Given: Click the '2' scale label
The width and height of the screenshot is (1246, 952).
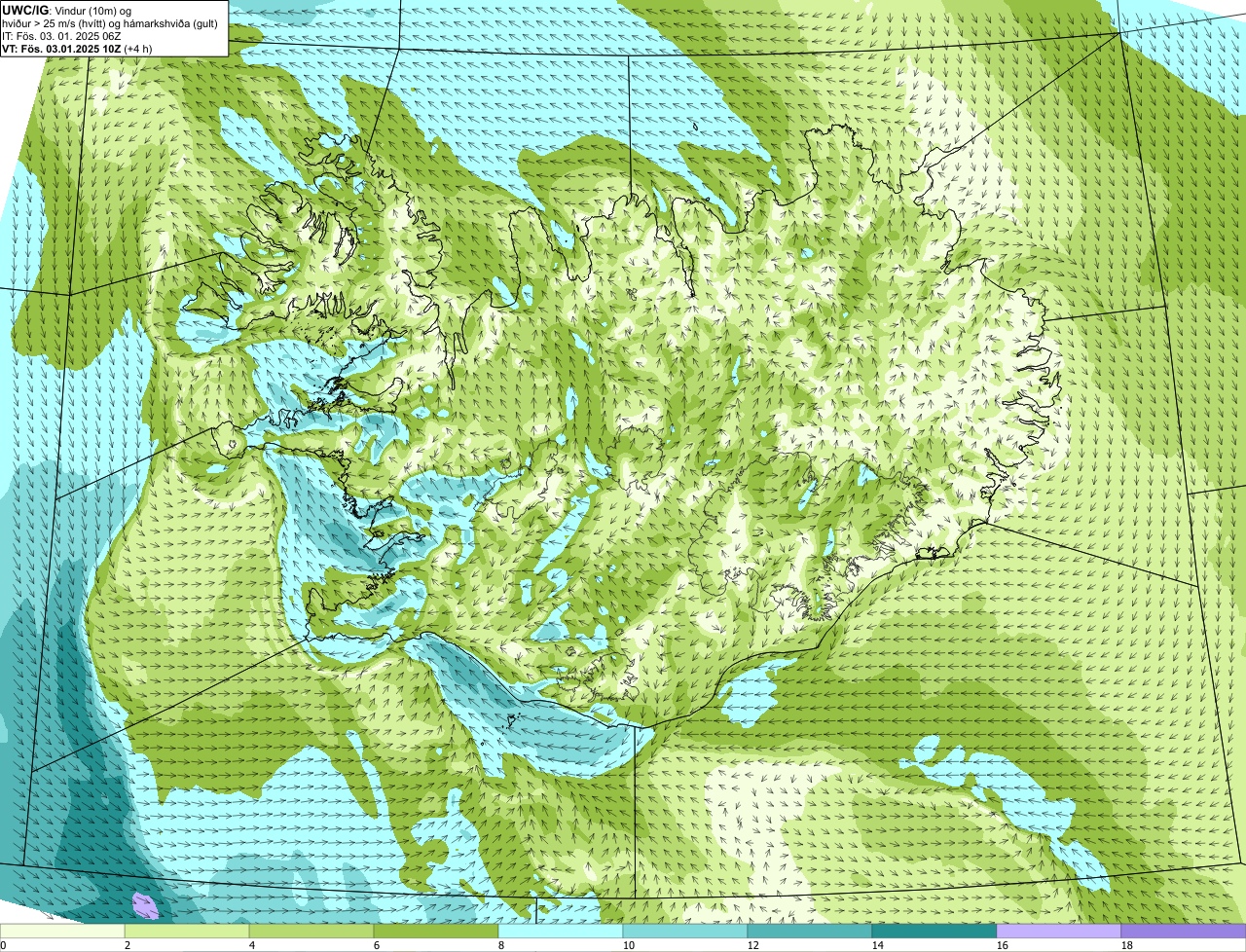Looking at the screenshot, I should [128, 945].
